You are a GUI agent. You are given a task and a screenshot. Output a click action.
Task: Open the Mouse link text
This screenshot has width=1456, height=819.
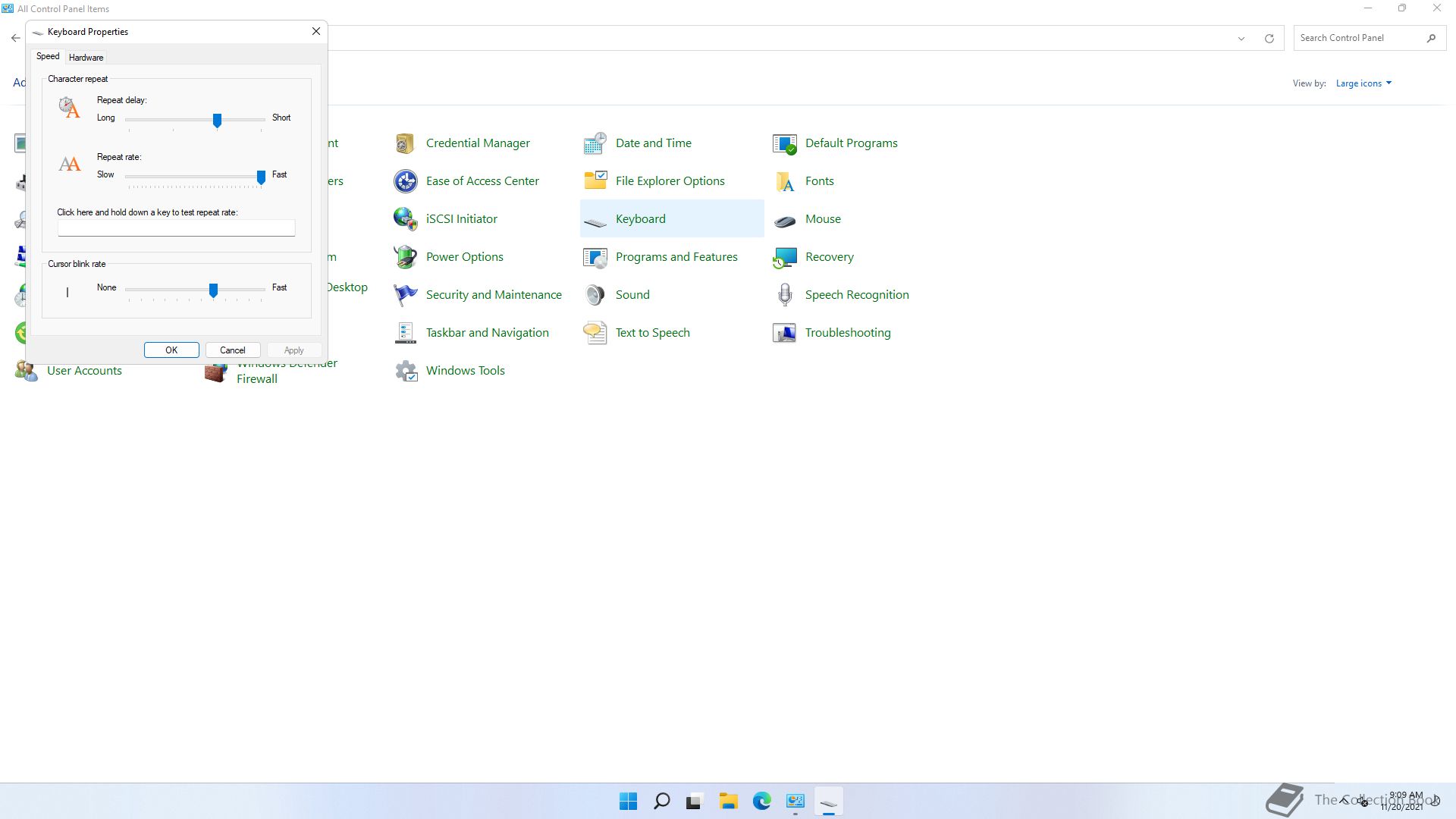pyautogui.click(x=823, y=219)
